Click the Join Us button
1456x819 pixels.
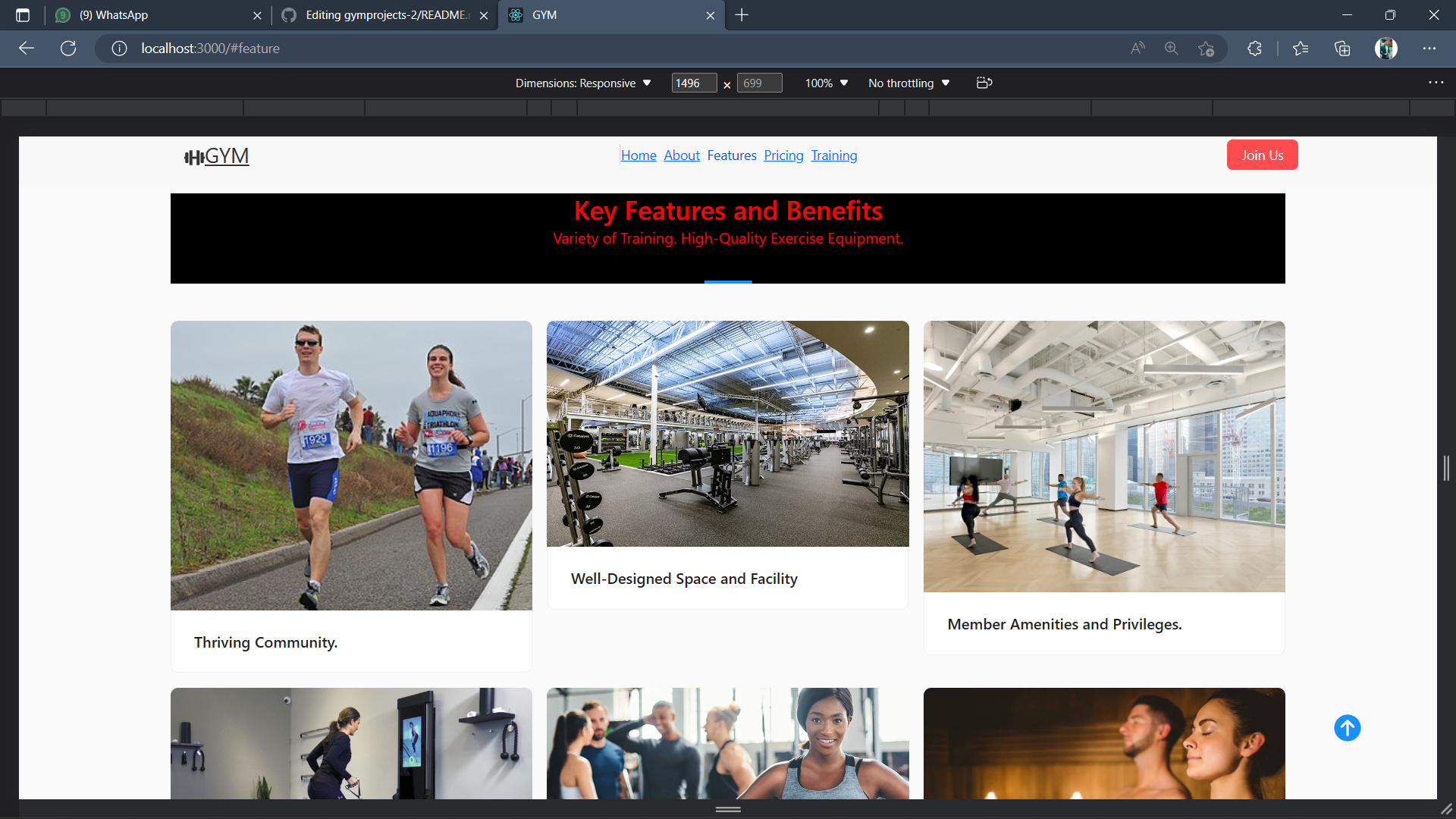point(1262,155)
